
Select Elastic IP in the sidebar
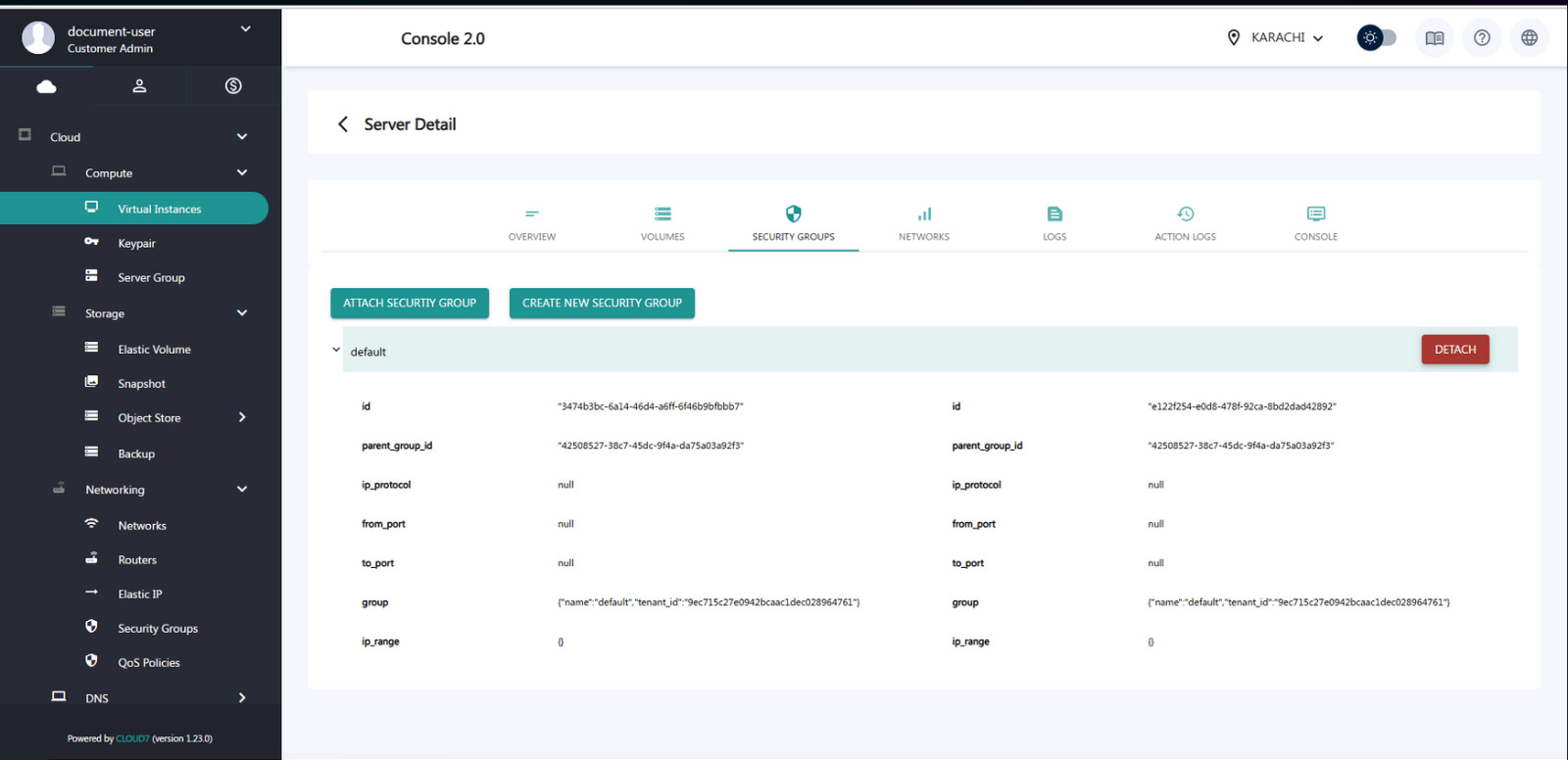(x=140, y=594)
